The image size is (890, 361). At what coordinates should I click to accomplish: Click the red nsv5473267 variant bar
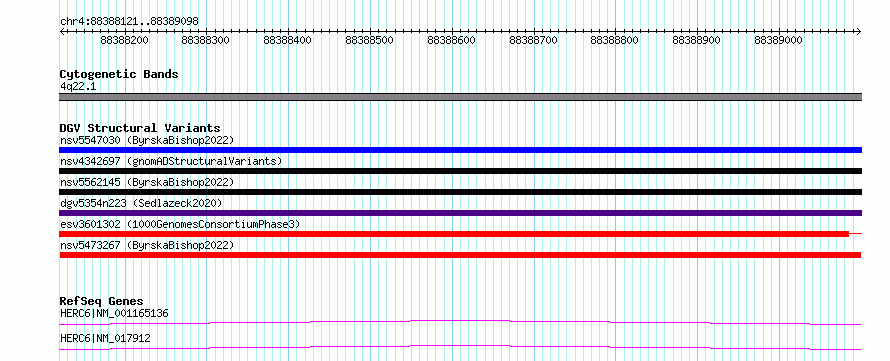[x=460, y=255]
